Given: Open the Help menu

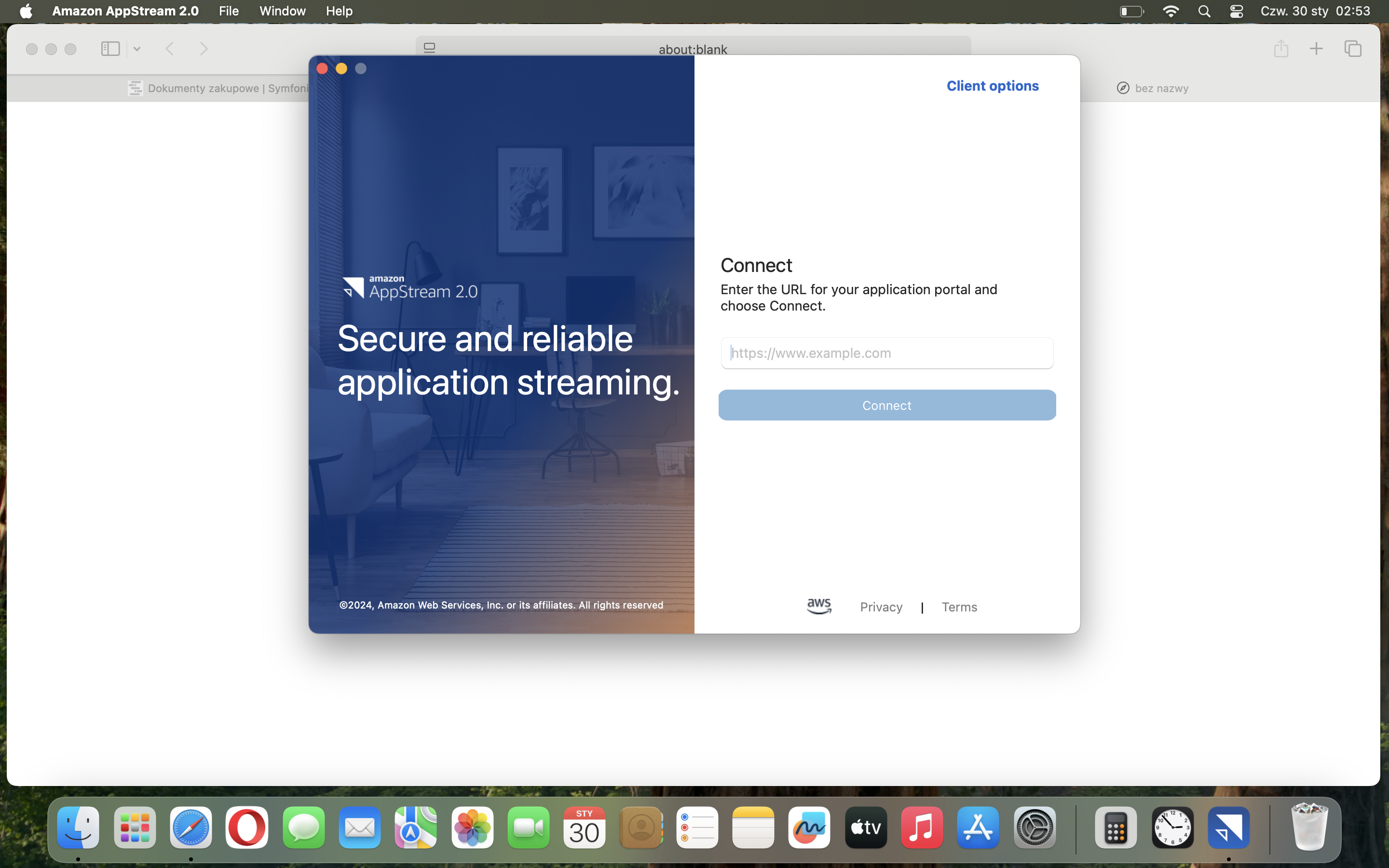Looking at the screenshot, I should point(339,12).
